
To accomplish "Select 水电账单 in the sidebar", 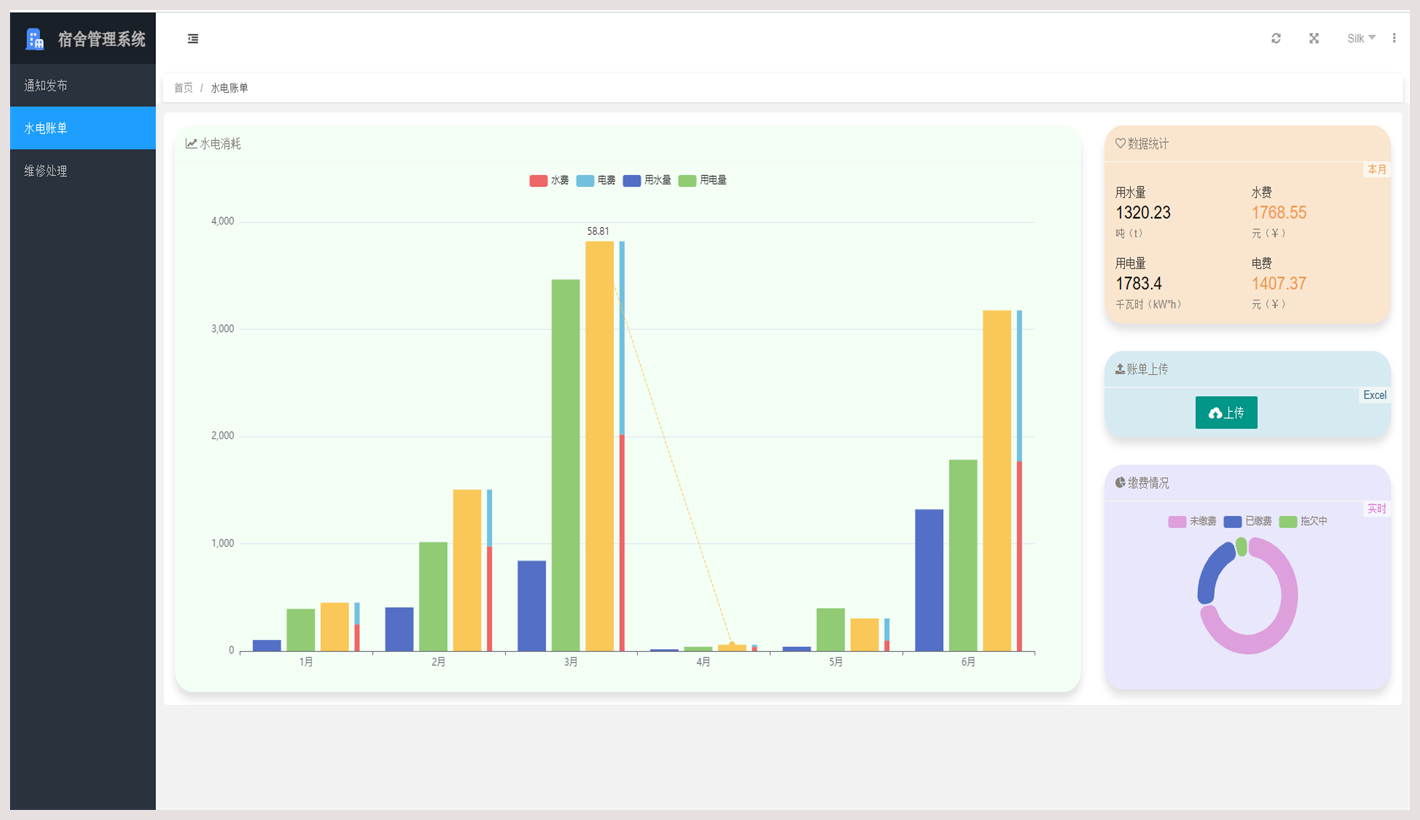I will coord(83,128).
